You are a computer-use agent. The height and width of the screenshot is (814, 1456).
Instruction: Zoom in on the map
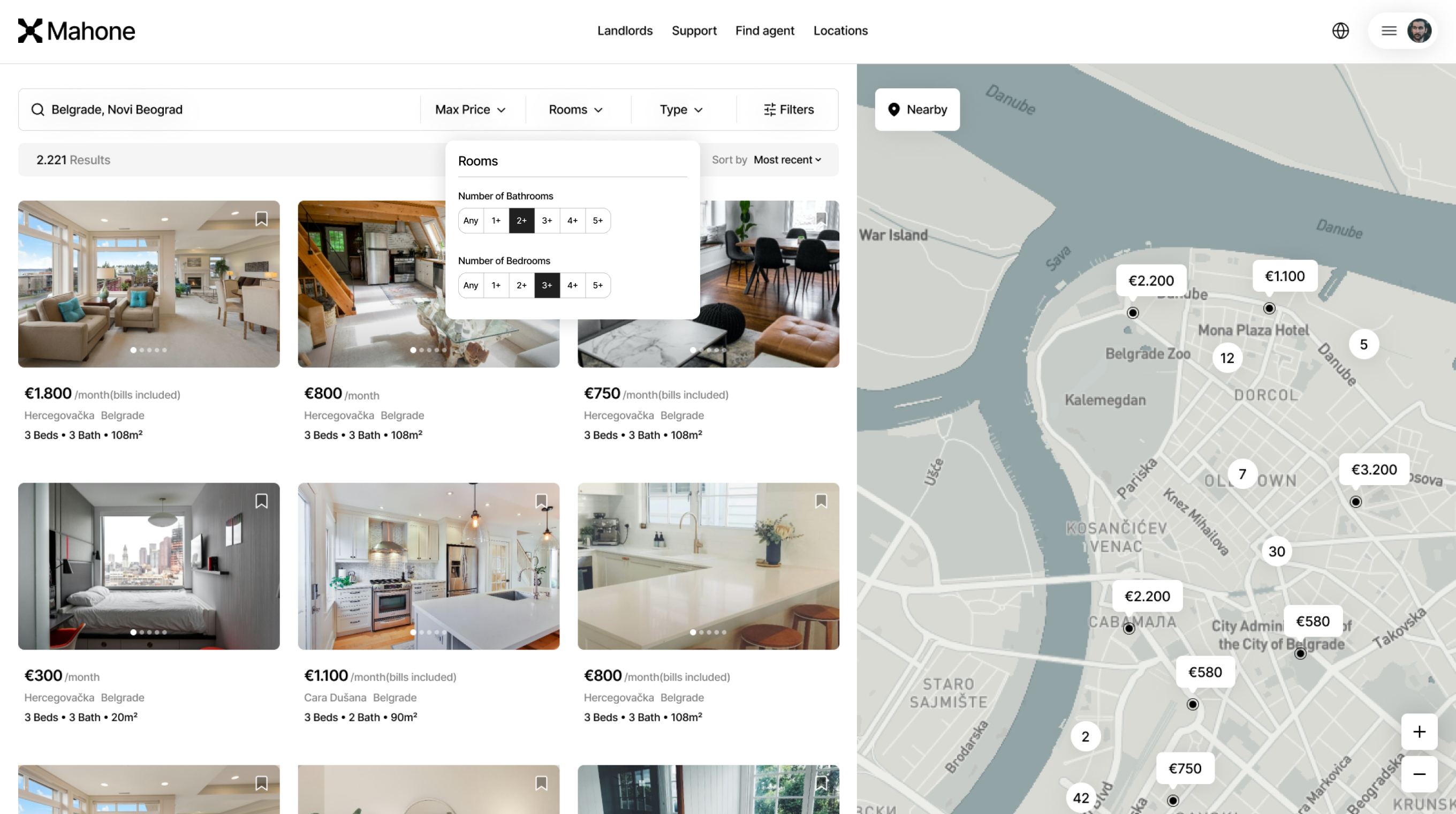tap(1419, 732)
